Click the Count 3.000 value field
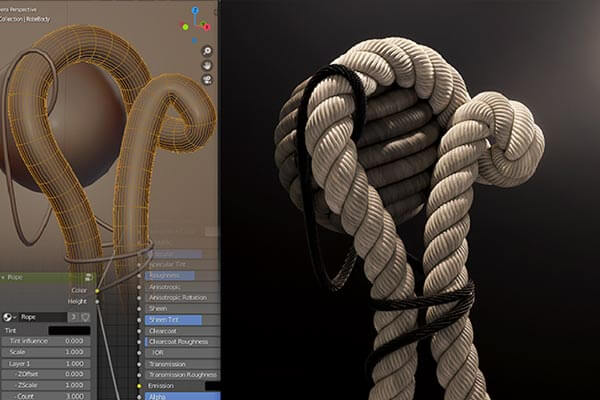The height and width of the screenshot is (400, 600). 46,396
